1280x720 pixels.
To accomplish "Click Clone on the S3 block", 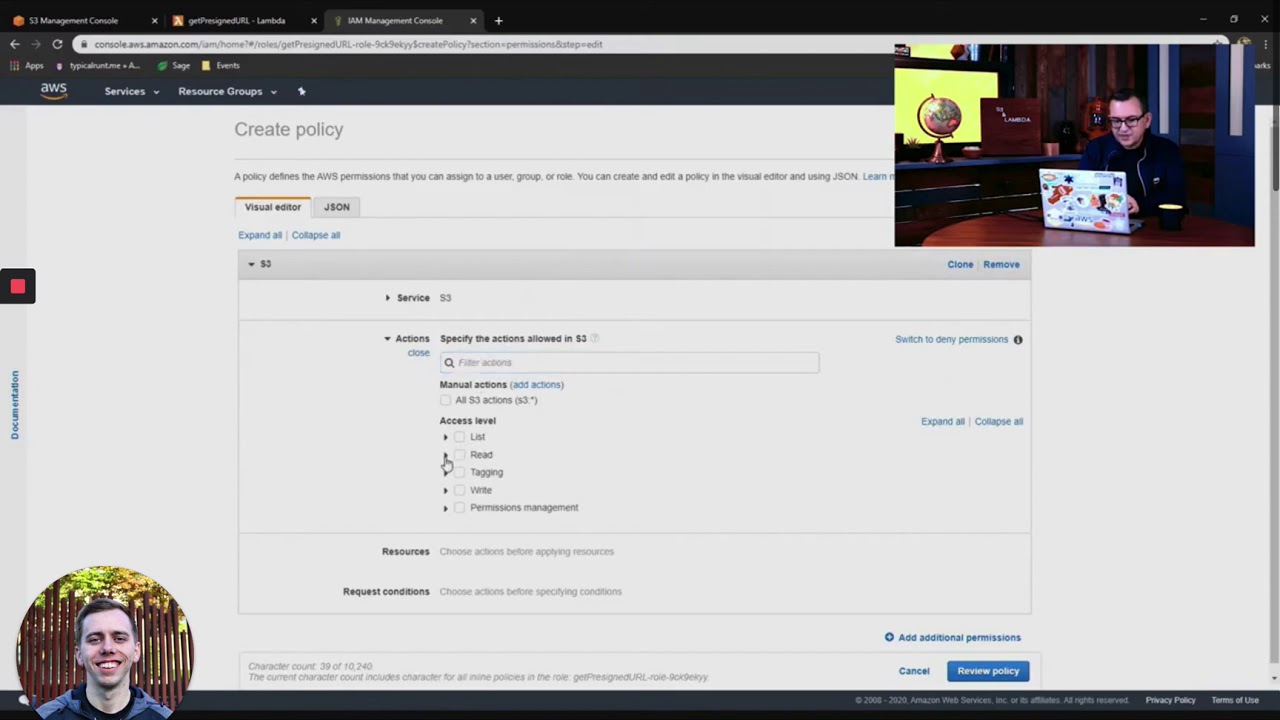I will [x=960, y=264].
